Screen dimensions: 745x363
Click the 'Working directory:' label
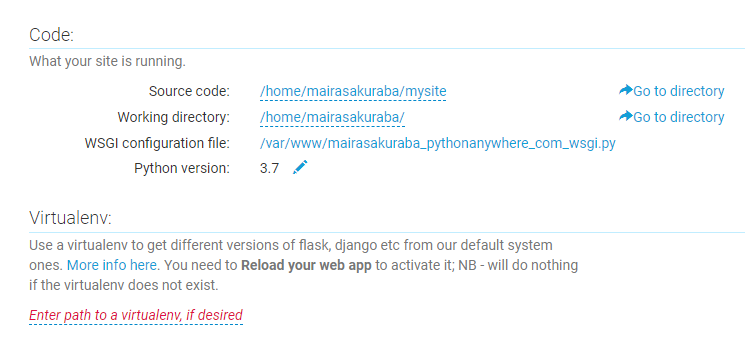tap(173, 117)
